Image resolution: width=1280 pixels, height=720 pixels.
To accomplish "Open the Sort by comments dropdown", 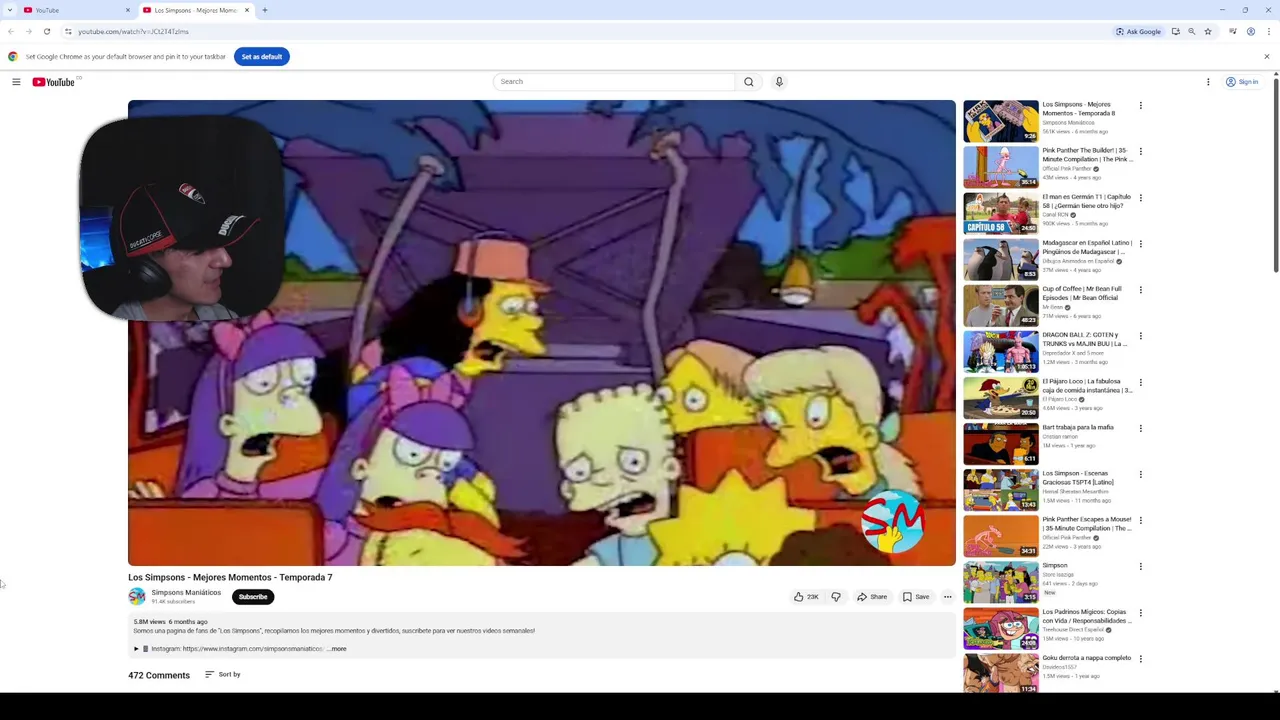I will pos(223,675).
